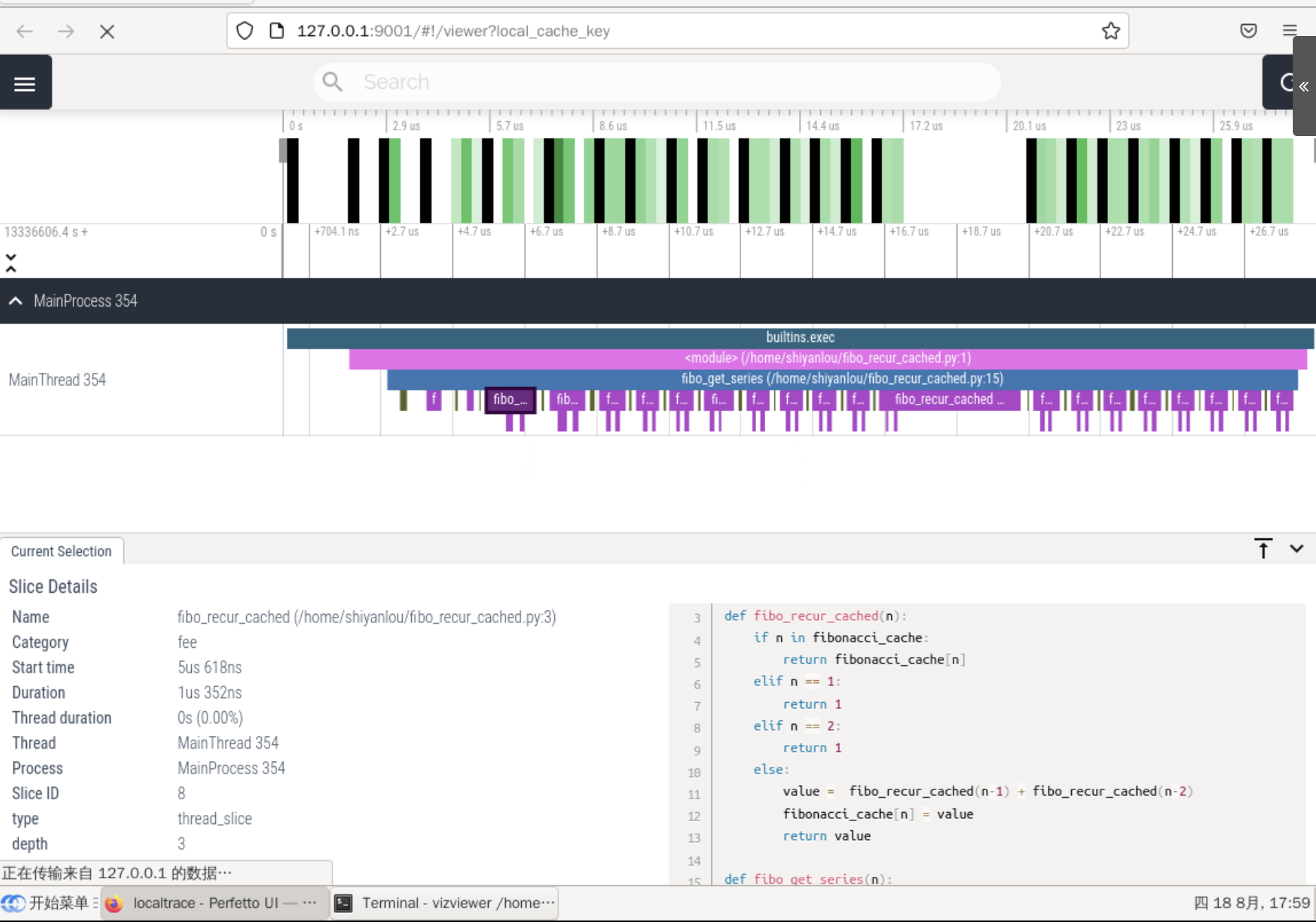Select the wide fibo_recur_cached slice

(949, 400)
